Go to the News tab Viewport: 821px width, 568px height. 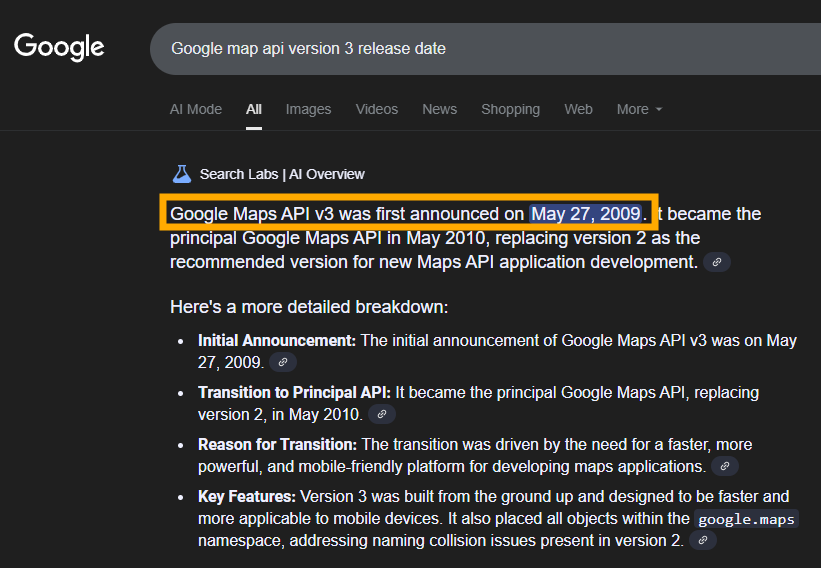(440, 109)
